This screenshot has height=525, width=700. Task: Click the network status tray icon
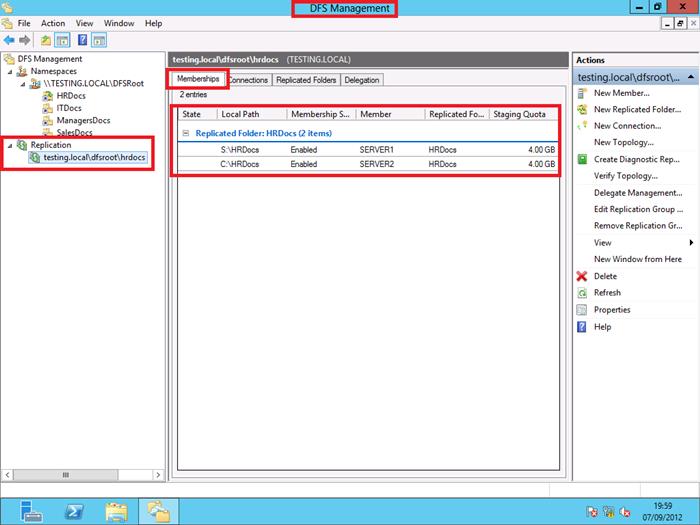pos(609,512)
